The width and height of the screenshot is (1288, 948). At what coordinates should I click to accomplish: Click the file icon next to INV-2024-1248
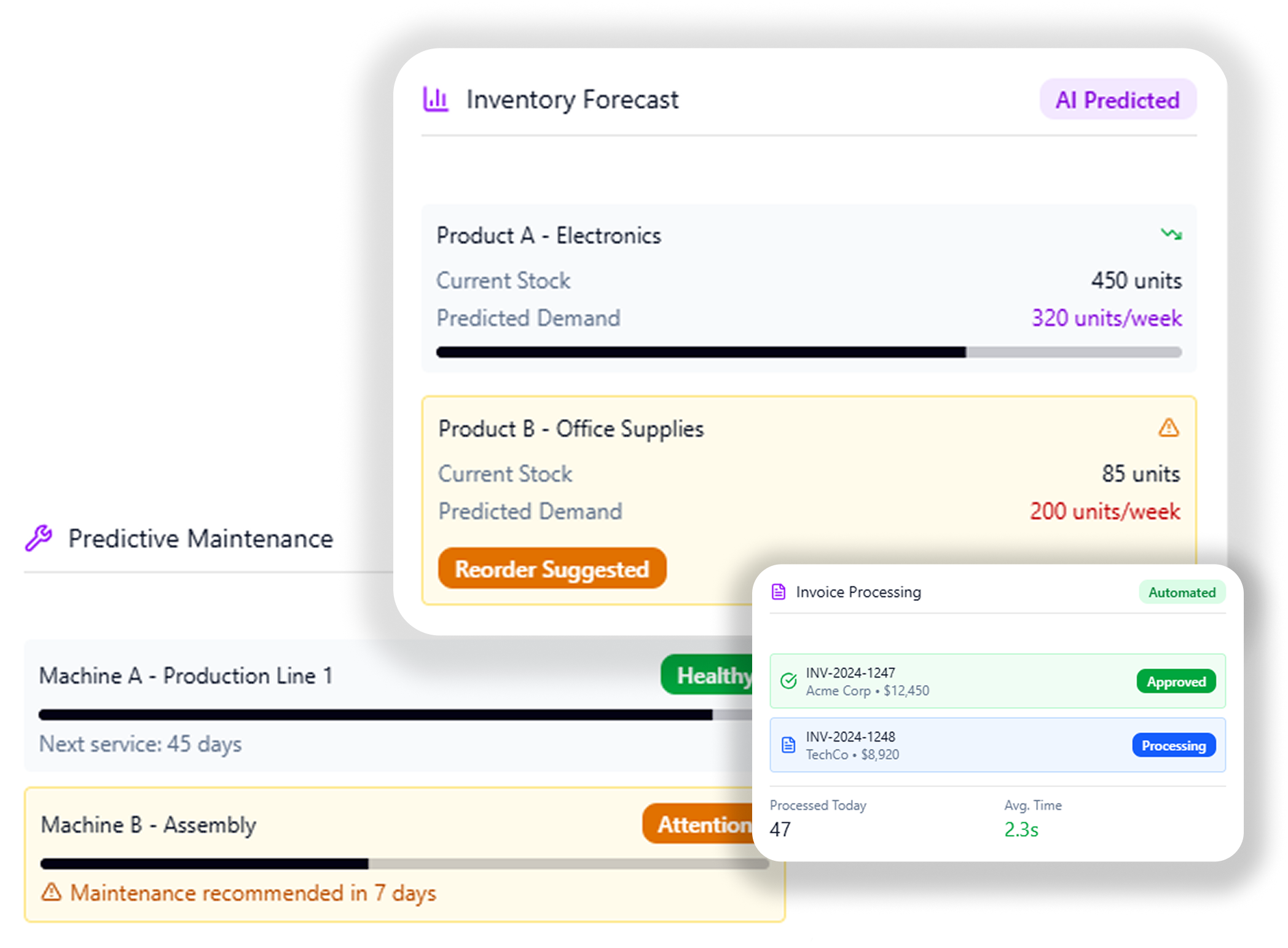(788, 745)
